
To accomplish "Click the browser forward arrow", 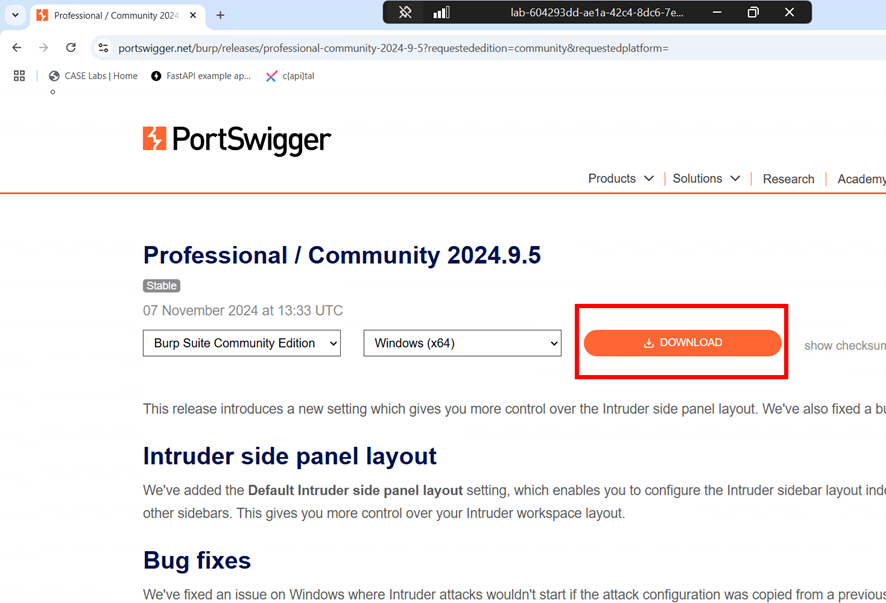I will pos(44,48).
